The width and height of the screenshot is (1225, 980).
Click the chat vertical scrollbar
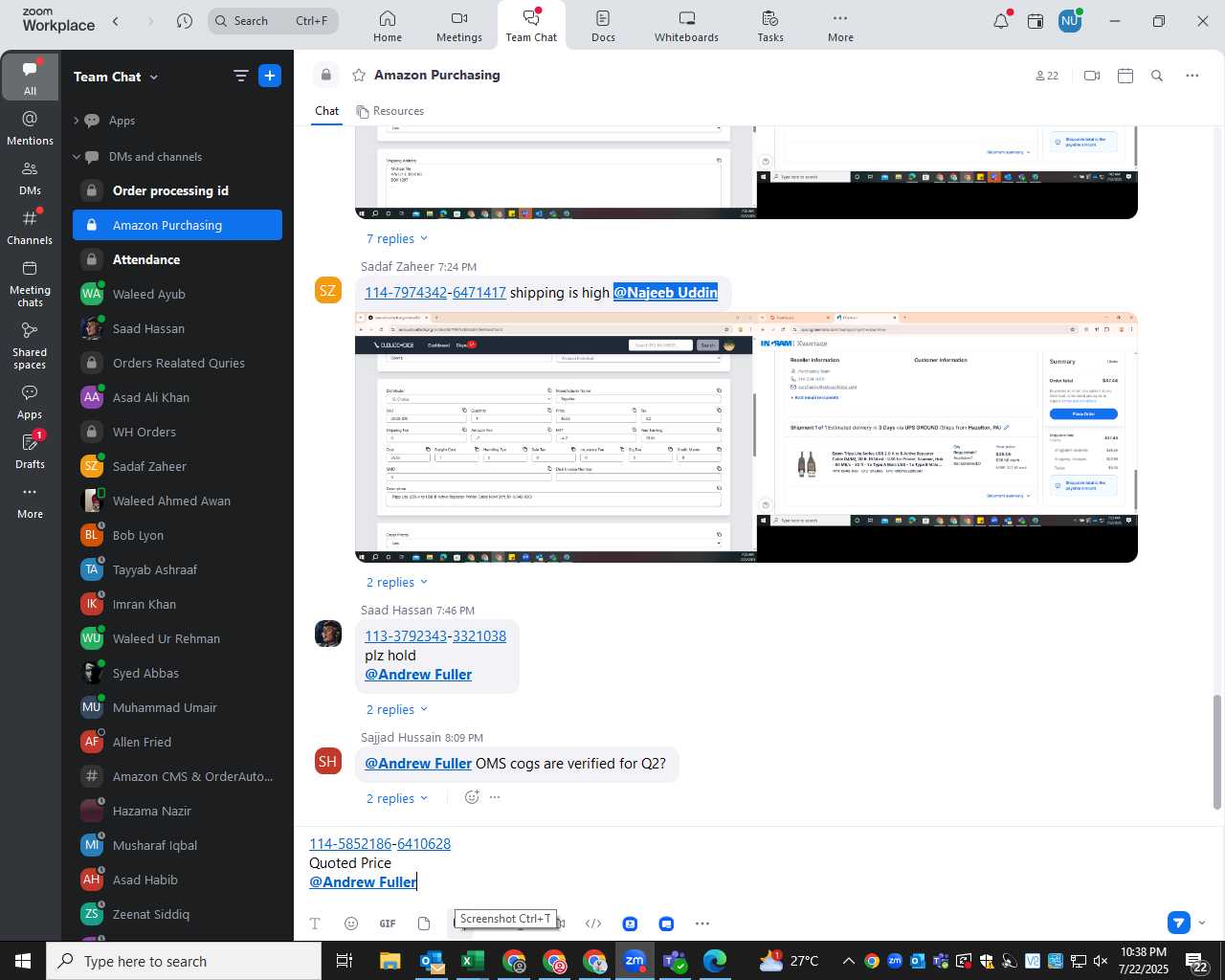(x=1217, y=752)
